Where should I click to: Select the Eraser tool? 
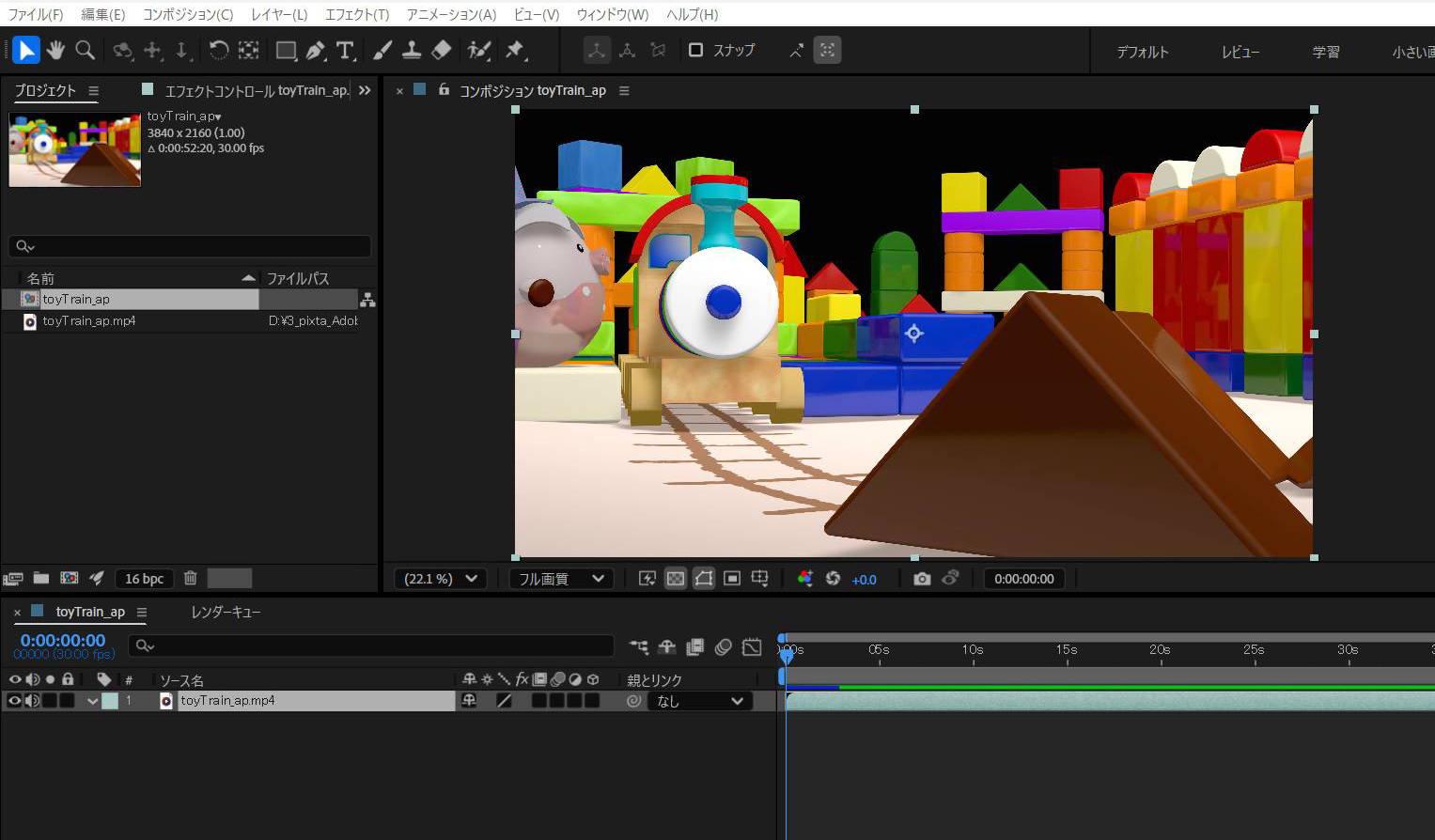coord(441,50)
